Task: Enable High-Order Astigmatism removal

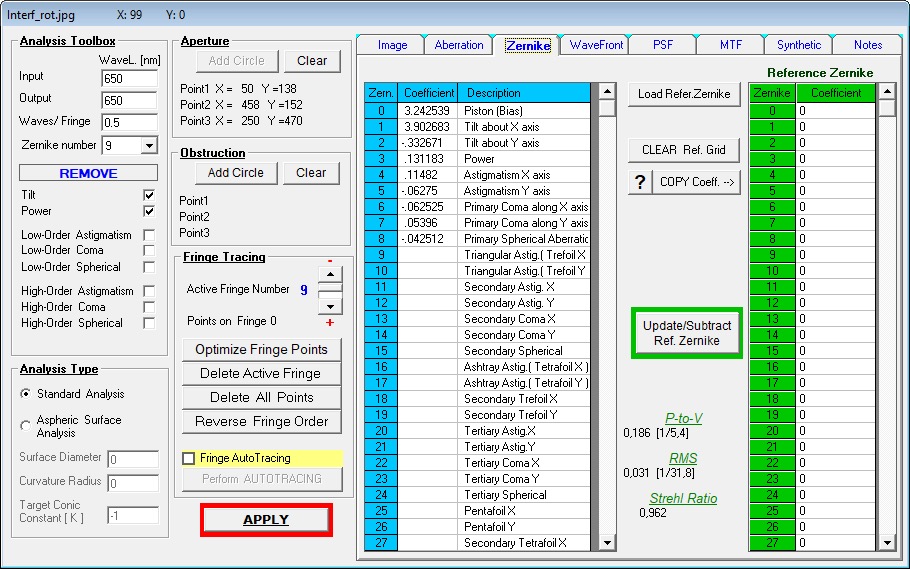Action: click(x=149, y=291)
